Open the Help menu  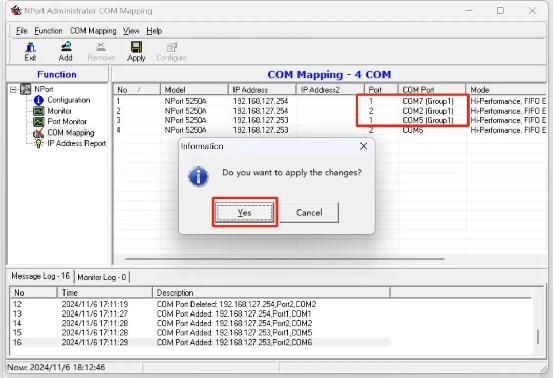pos(154,31)
